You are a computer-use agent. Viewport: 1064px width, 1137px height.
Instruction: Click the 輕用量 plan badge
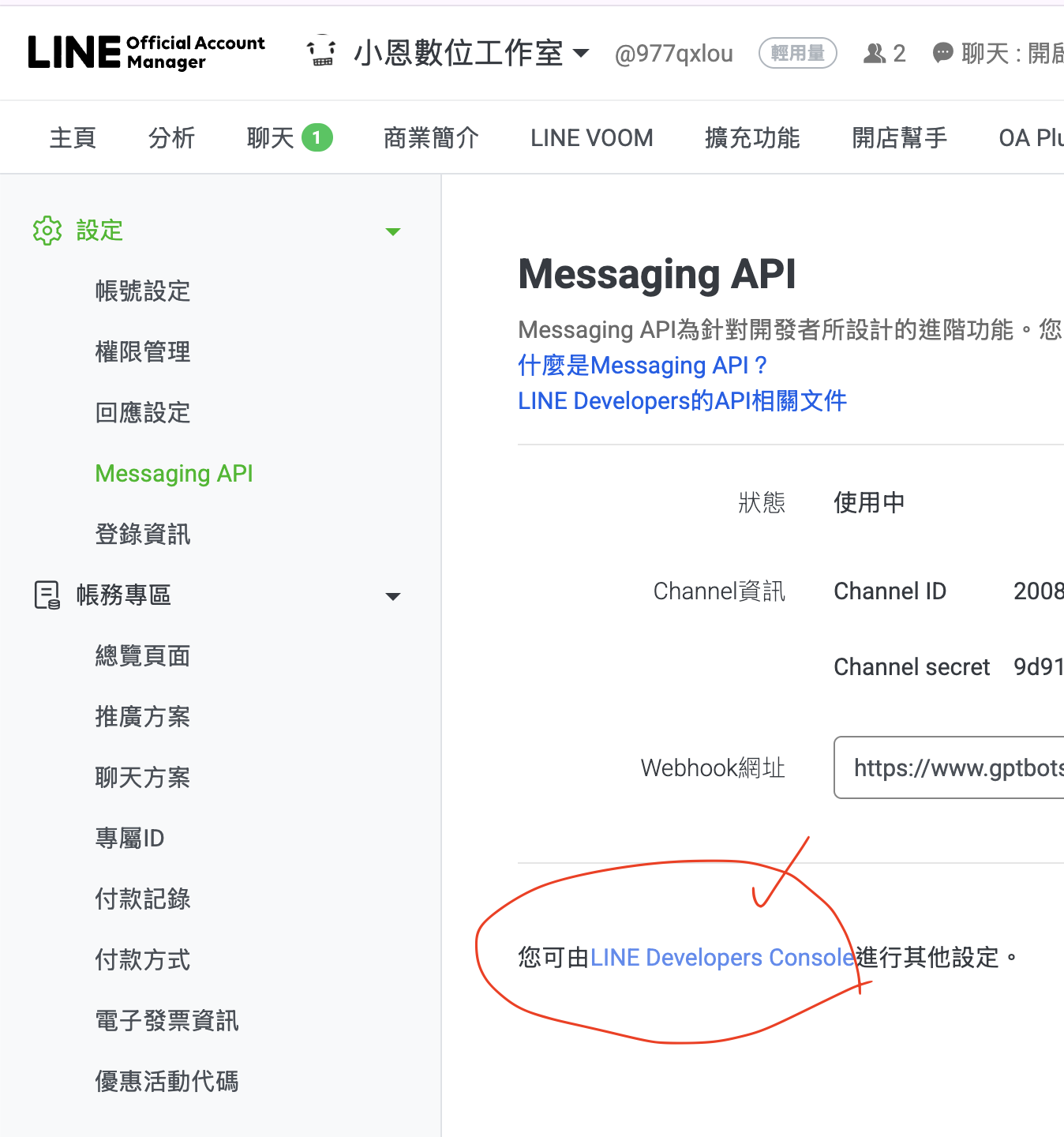(x=797, y=53)
